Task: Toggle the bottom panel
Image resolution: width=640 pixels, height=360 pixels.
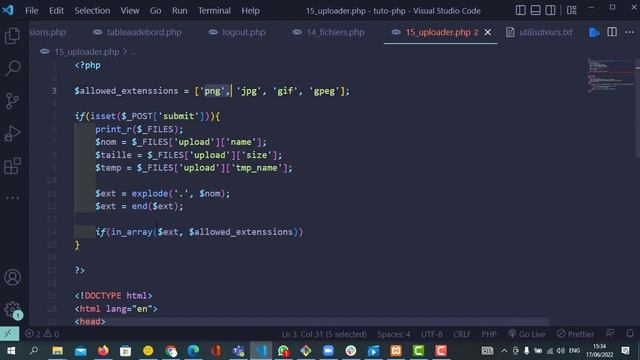Action: (536, 10)
